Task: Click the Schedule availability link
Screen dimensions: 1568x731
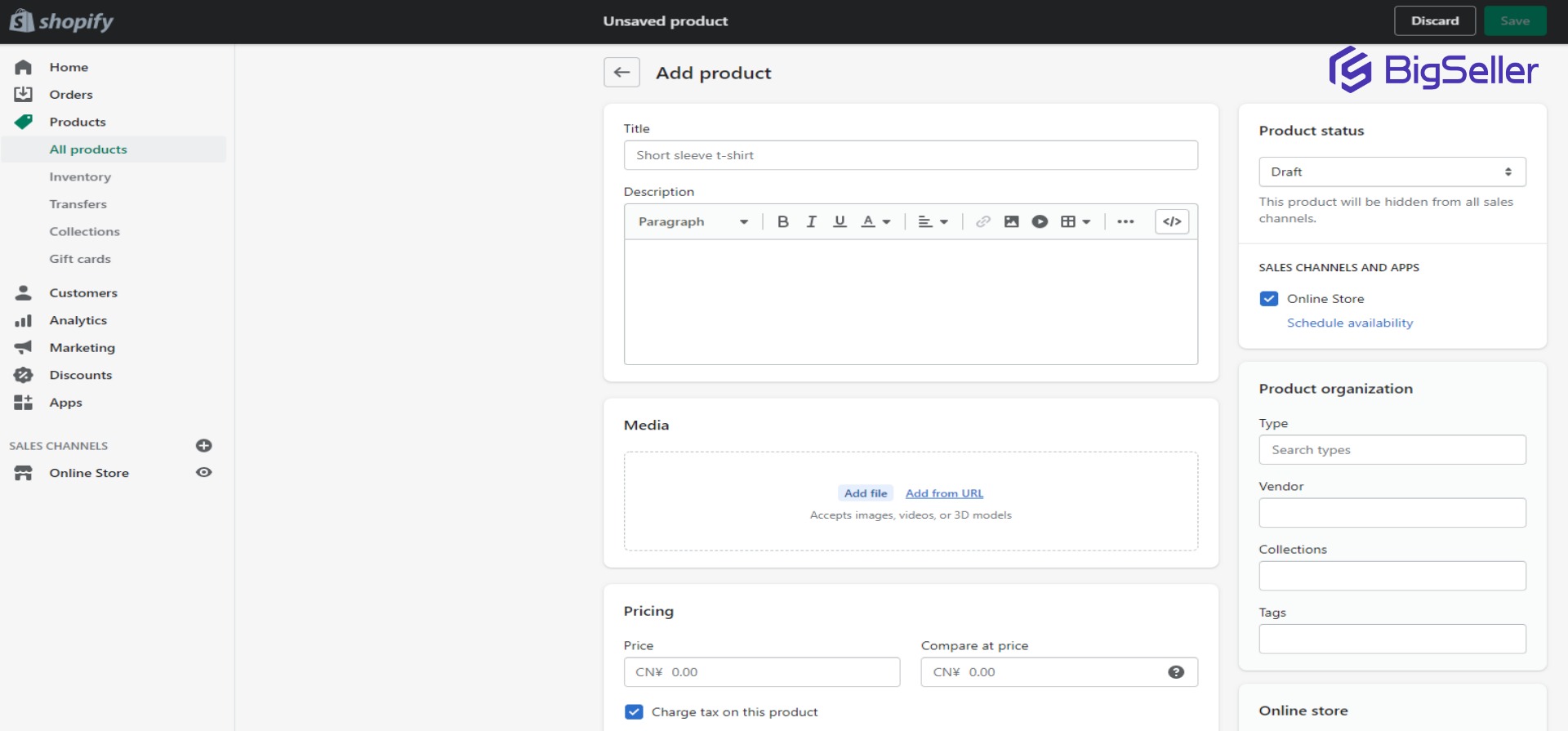Action: (x=1349, y=323)
